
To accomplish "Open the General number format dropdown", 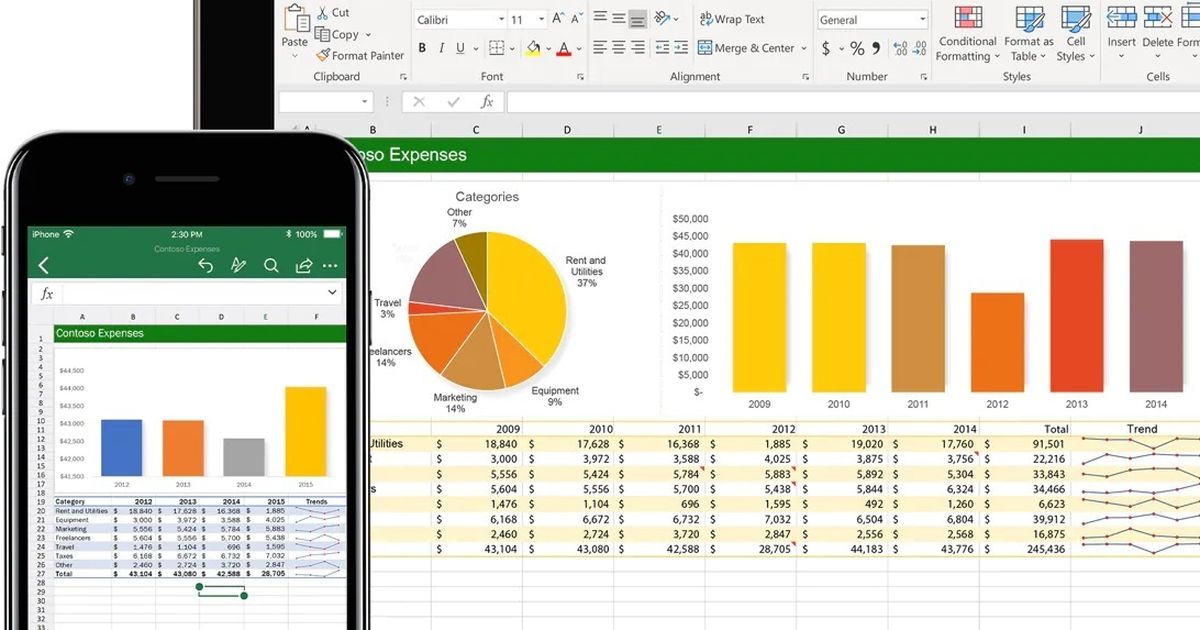I will click(922, 20).
